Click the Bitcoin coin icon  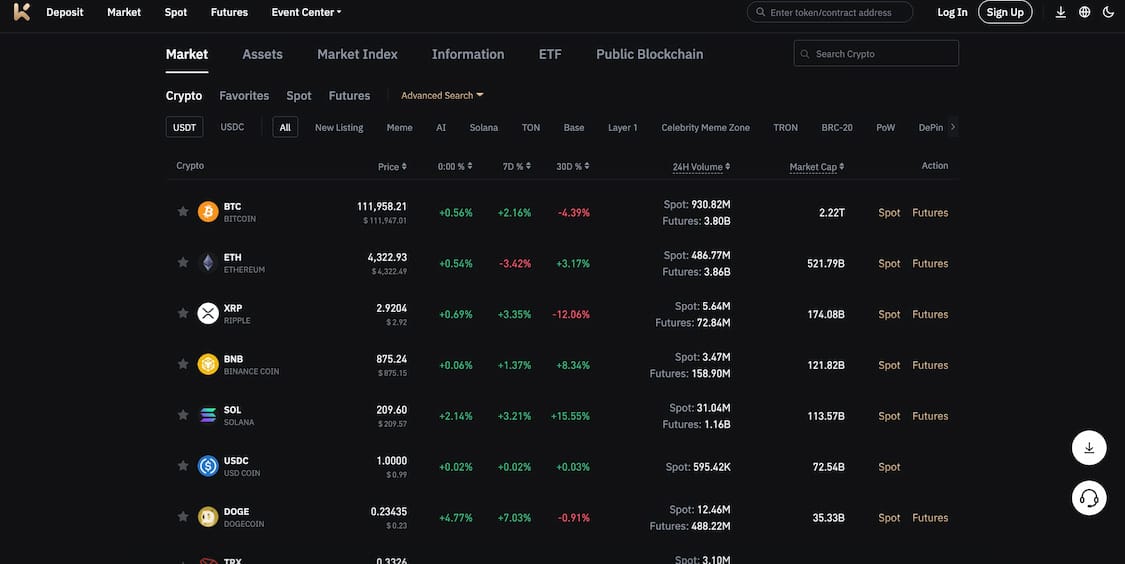tap(208, 212)
